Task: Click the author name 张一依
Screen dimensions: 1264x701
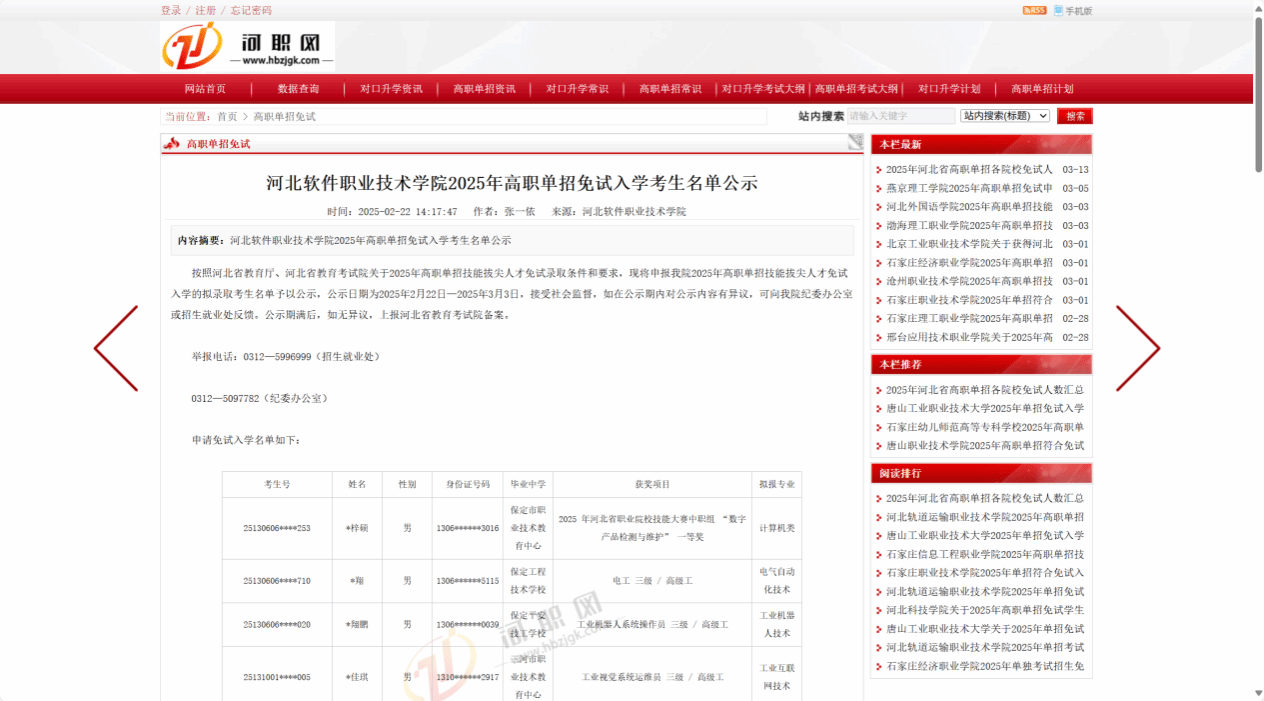Action: point(519,212)
